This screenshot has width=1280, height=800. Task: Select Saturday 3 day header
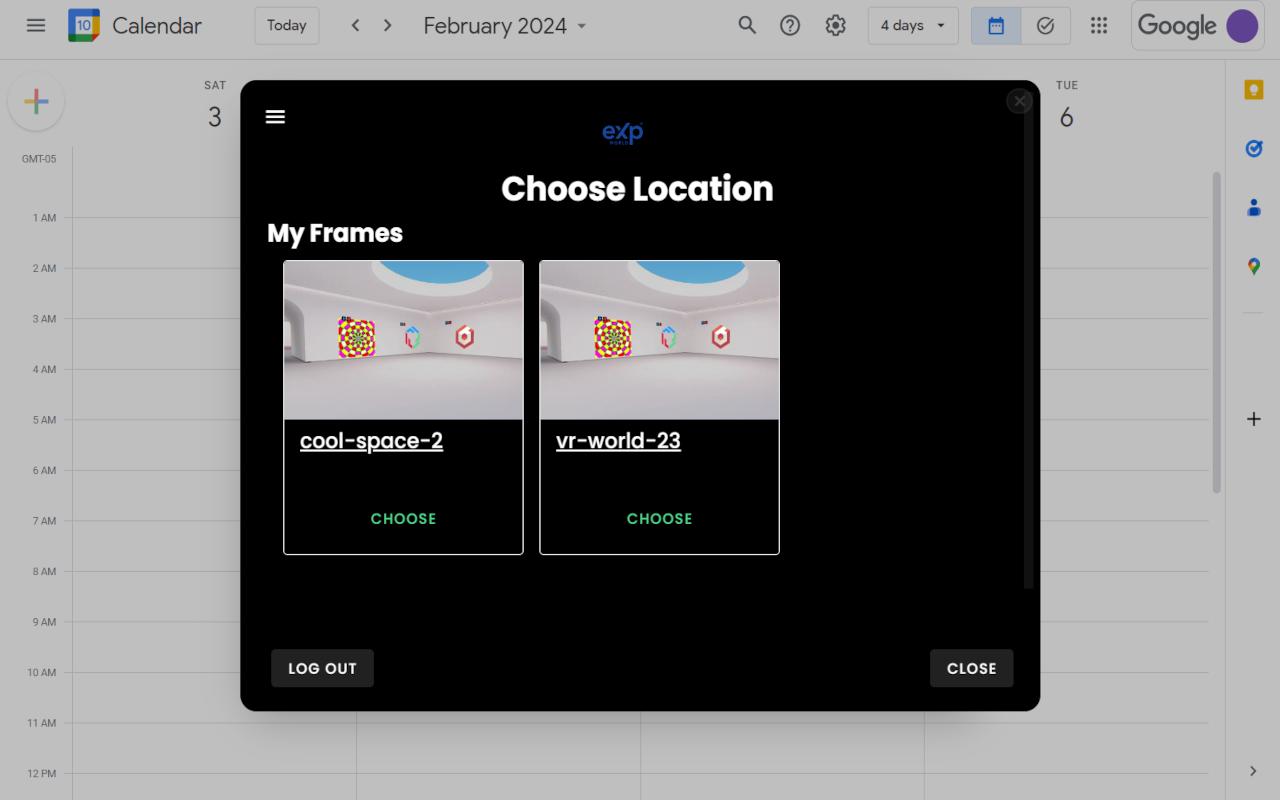[x=215, y=107]
